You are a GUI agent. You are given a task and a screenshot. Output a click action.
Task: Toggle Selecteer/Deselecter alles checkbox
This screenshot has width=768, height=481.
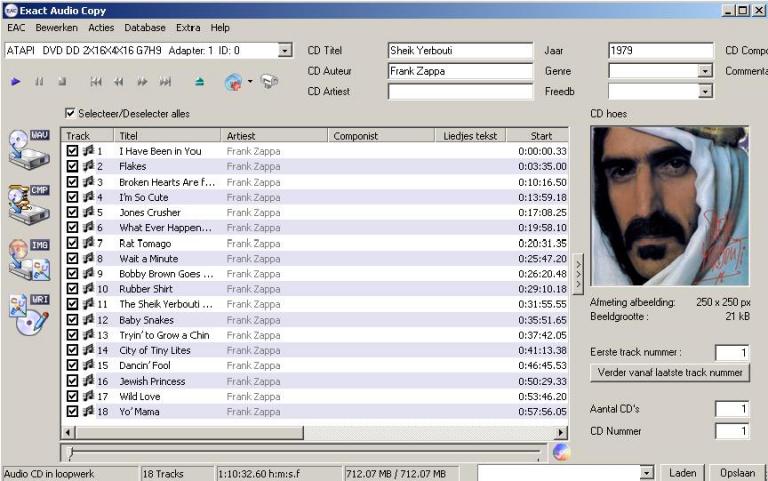[70, 114]
